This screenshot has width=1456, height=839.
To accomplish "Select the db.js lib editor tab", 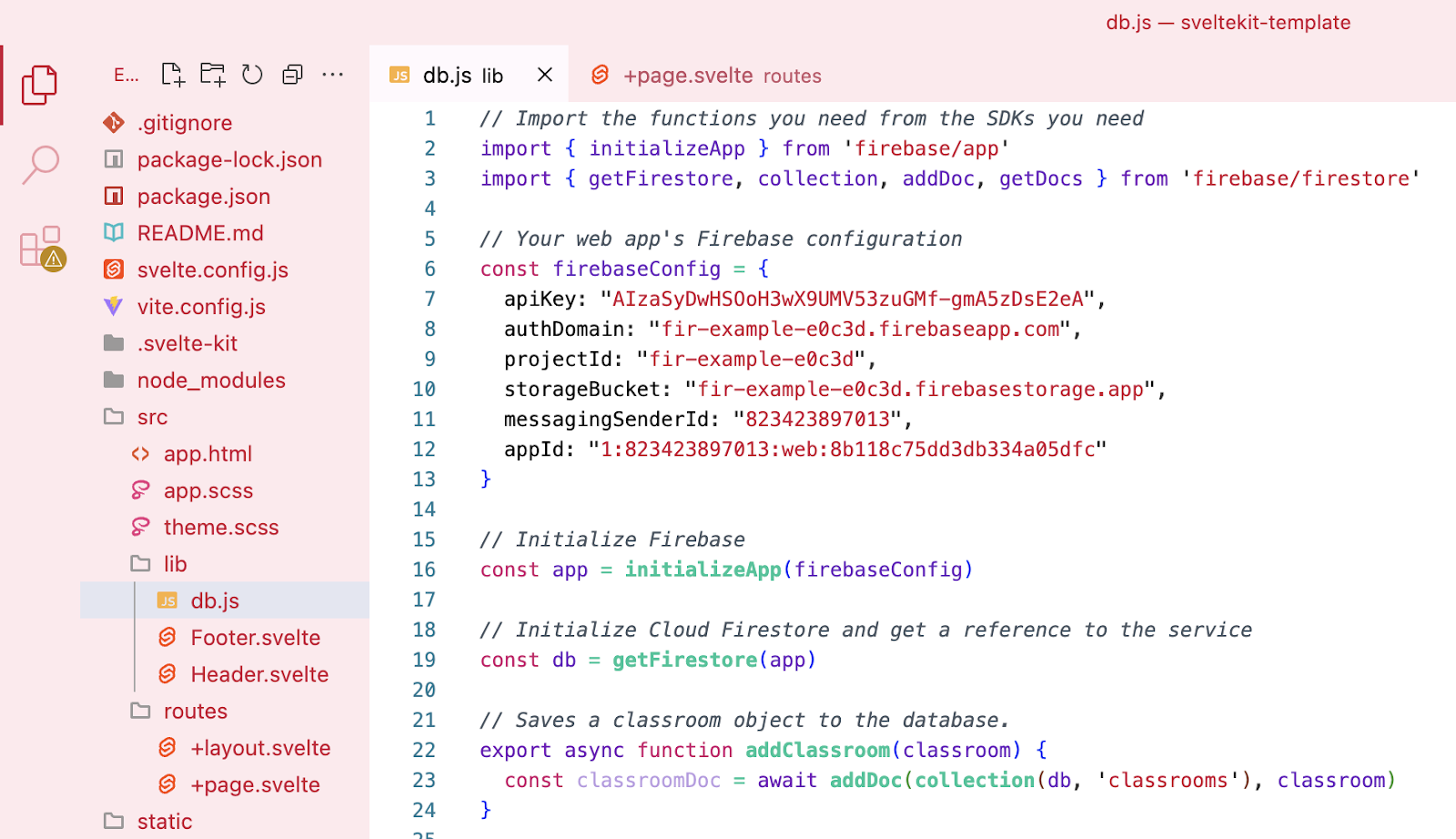I will click(x=469, y=75).
